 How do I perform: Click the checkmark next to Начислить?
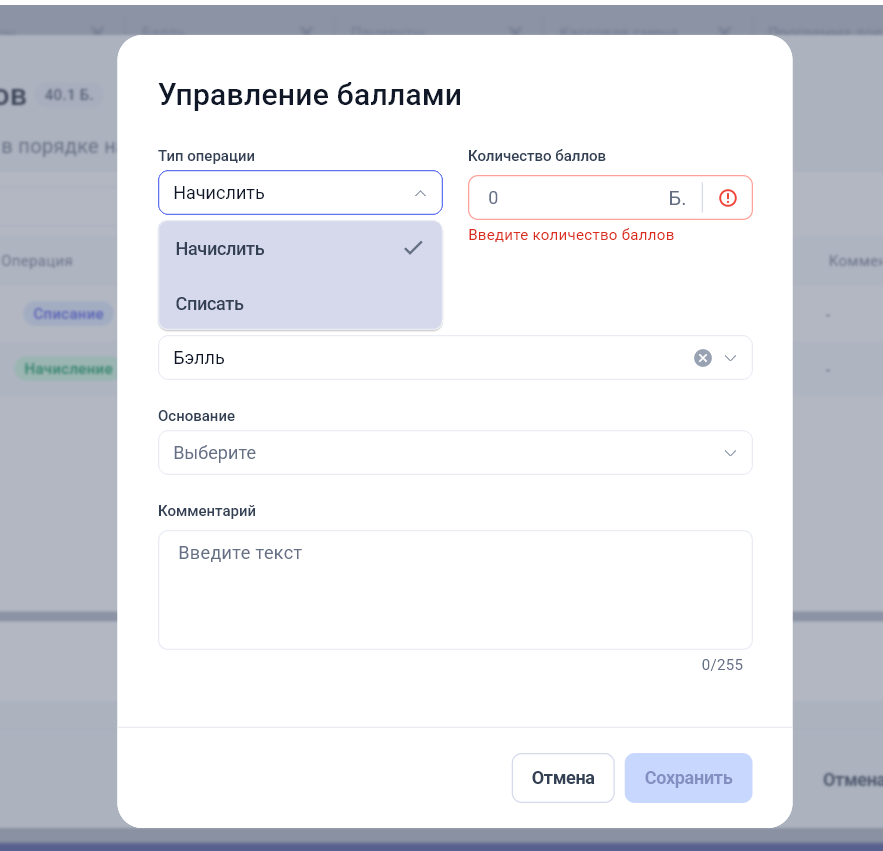tap(413, 248)
